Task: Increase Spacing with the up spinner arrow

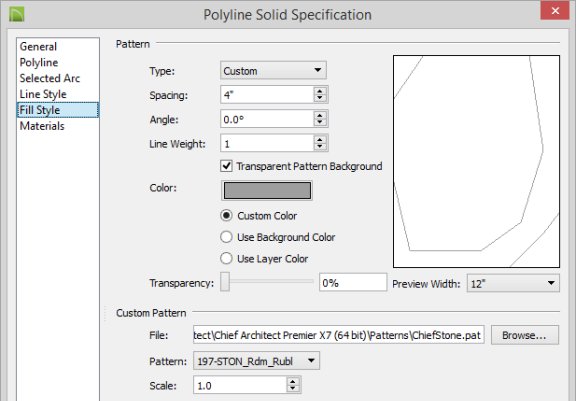Action: pos(320,91)
